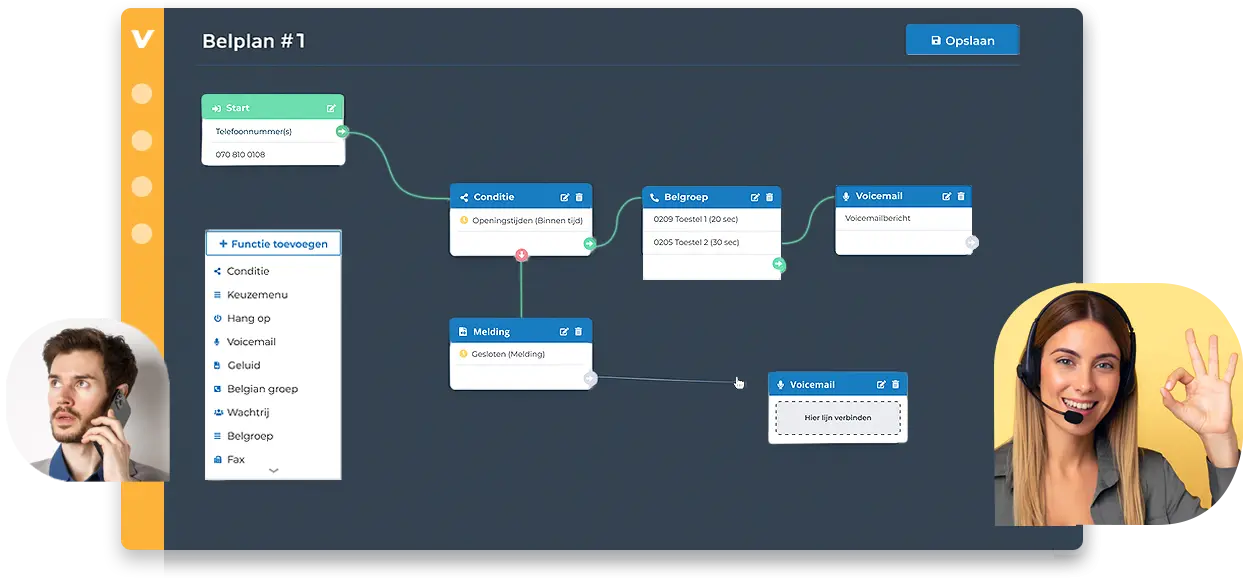This screenshot has height=578, width=1252.
Task: Open the Functie toevoegen button
Action: click(273, 244)
